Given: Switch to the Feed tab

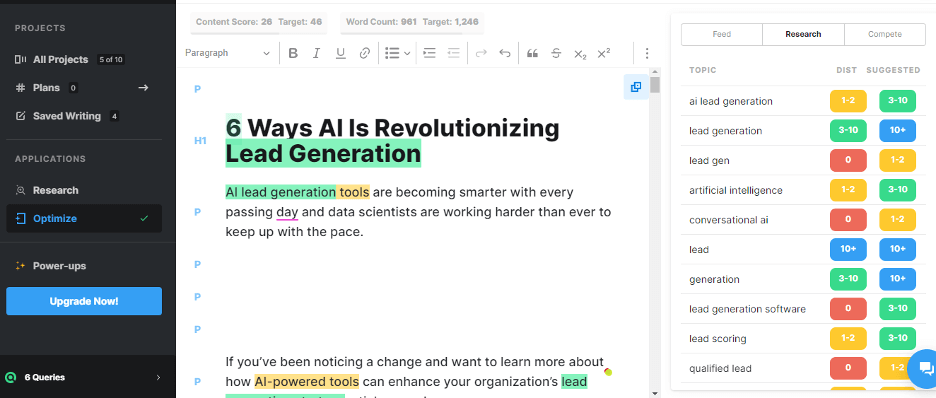Looking at the screenshot, I should point(722,35).
